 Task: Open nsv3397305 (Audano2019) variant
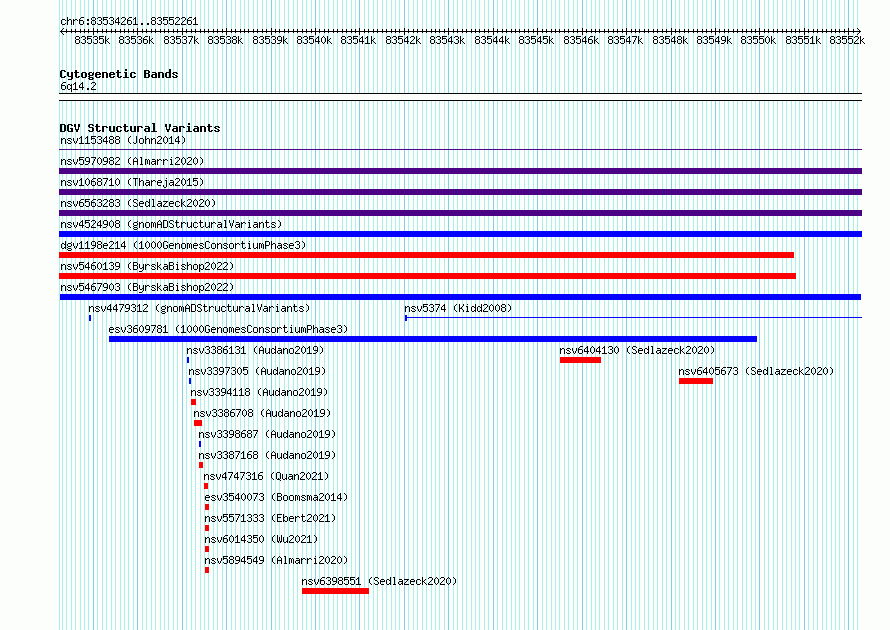(x=257, y=371)
